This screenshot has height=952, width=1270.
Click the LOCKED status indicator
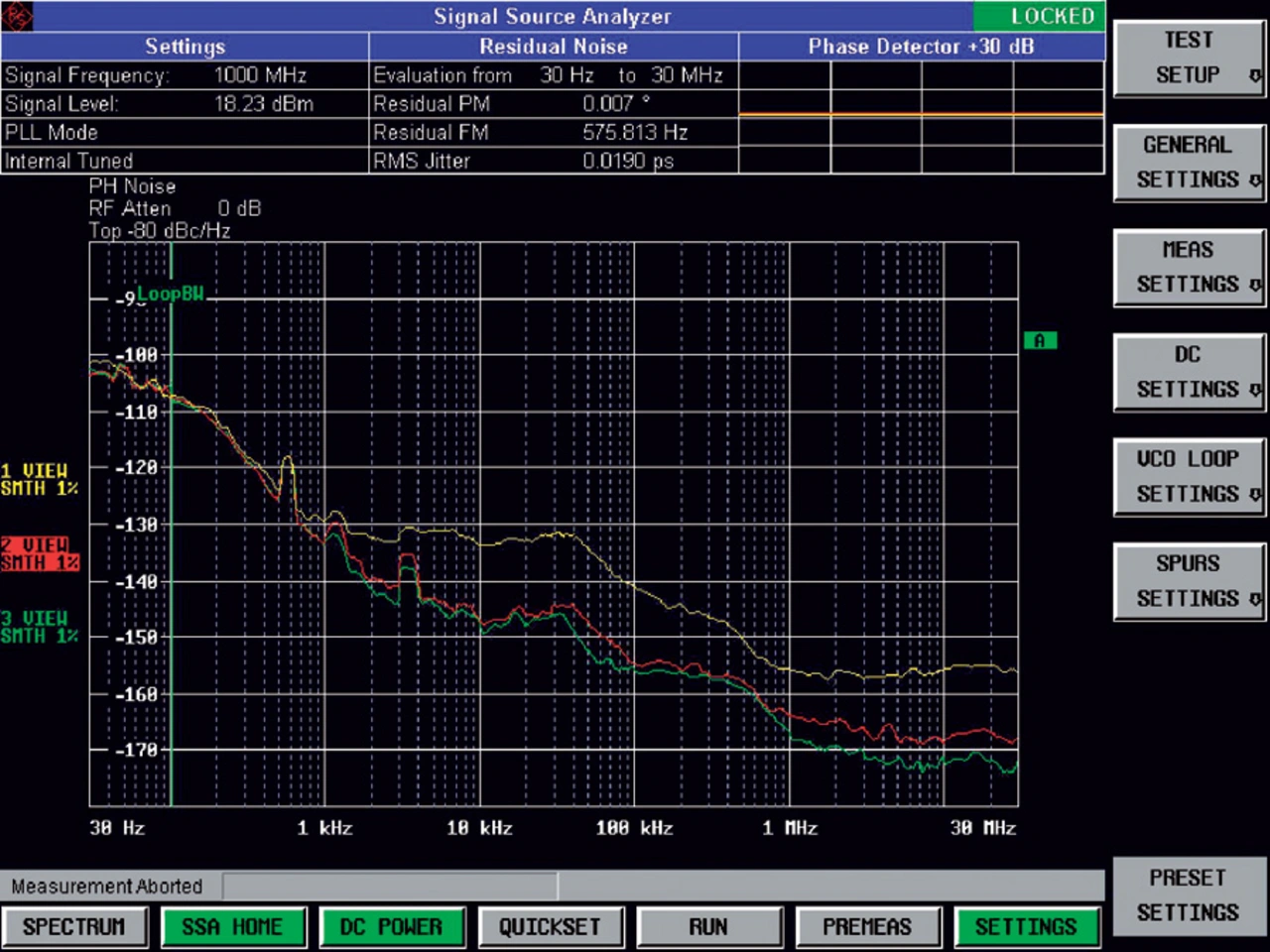pyautogui.click(x=1039, y=16)
